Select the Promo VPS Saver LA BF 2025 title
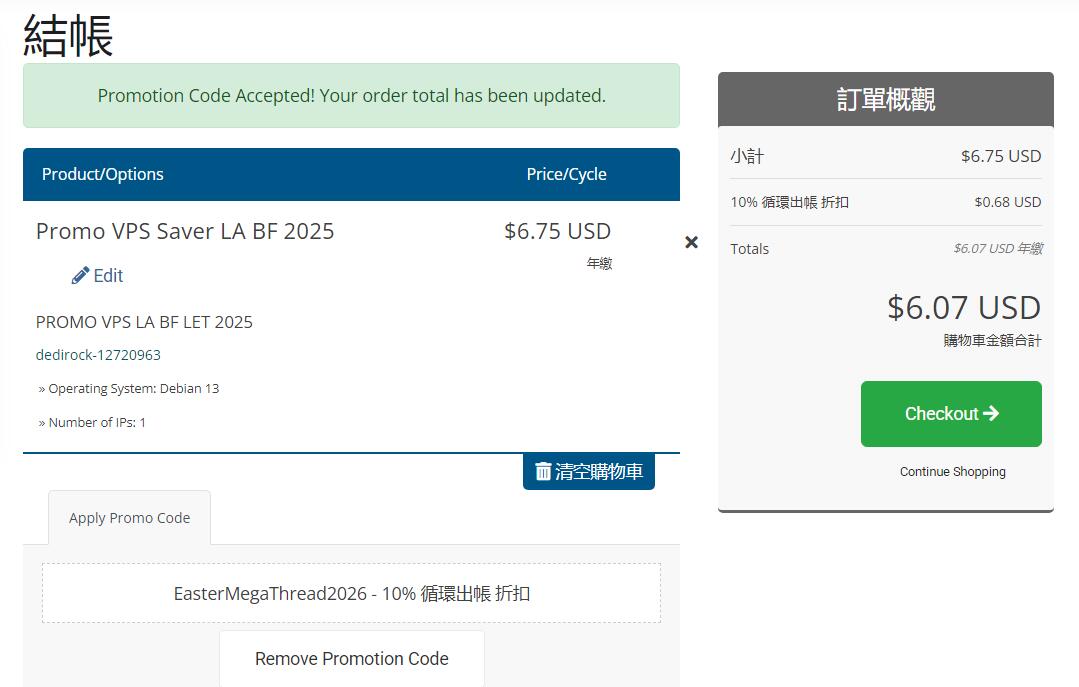The width and height of the screenshot is (1079, 687). [x=185, y=231]
